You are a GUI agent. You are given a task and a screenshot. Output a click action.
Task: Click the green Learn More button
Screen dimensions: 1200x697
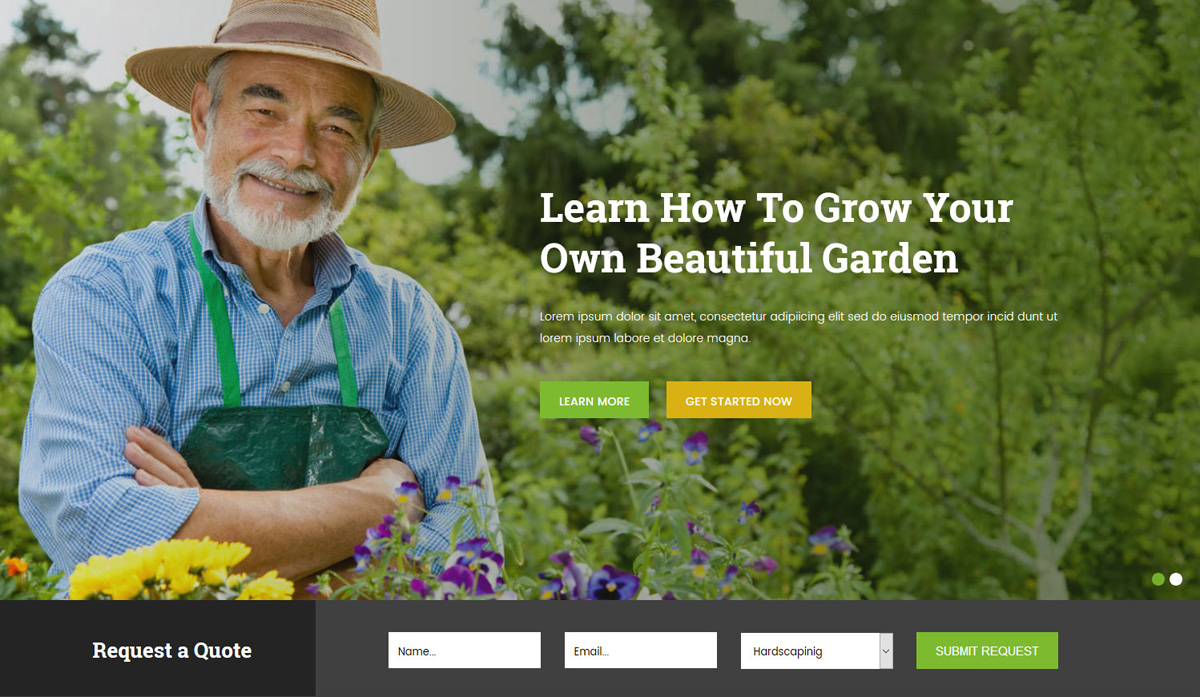pyautogui.click(x=594, y=400)
